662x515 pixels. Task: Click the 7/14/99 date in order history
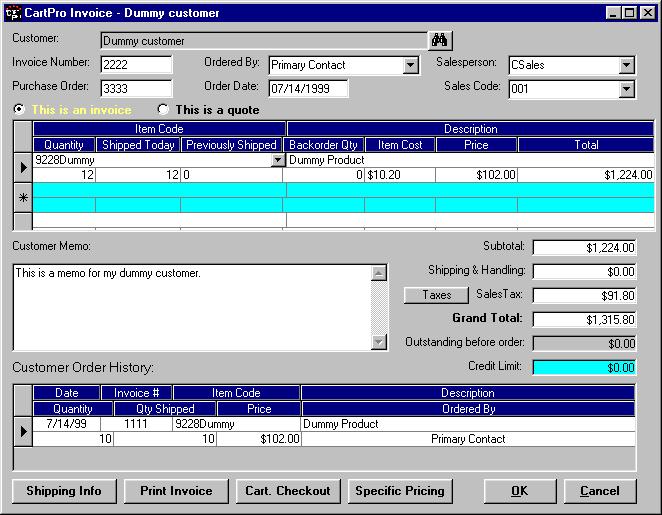(x=66, y=424)
